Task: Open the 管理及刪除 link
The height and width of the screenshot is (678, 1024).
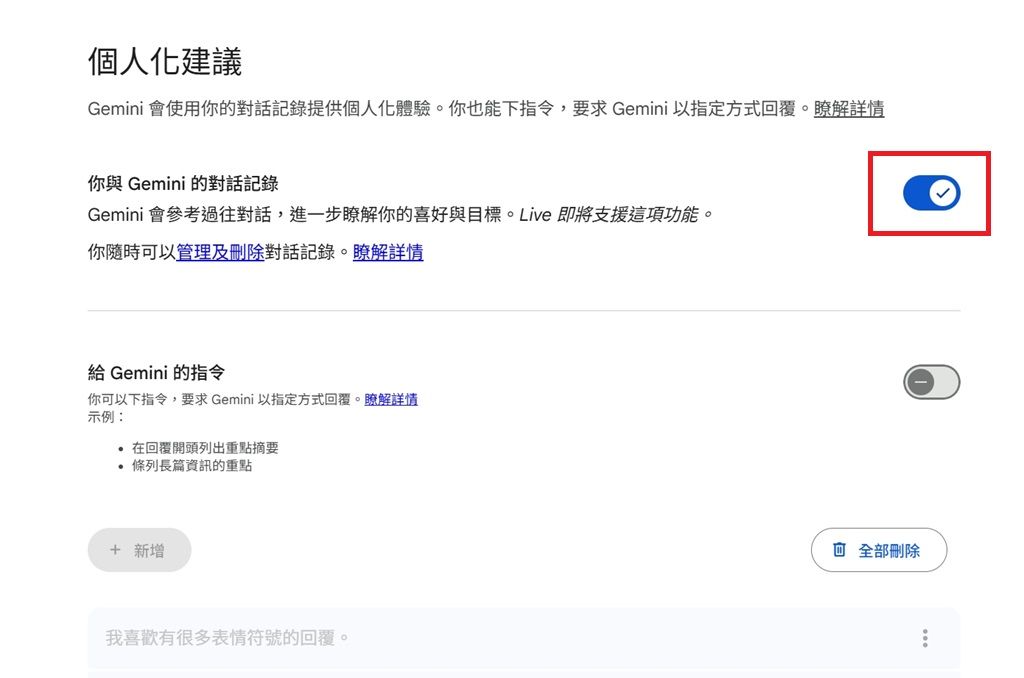Action: click(x=220, y=252)
